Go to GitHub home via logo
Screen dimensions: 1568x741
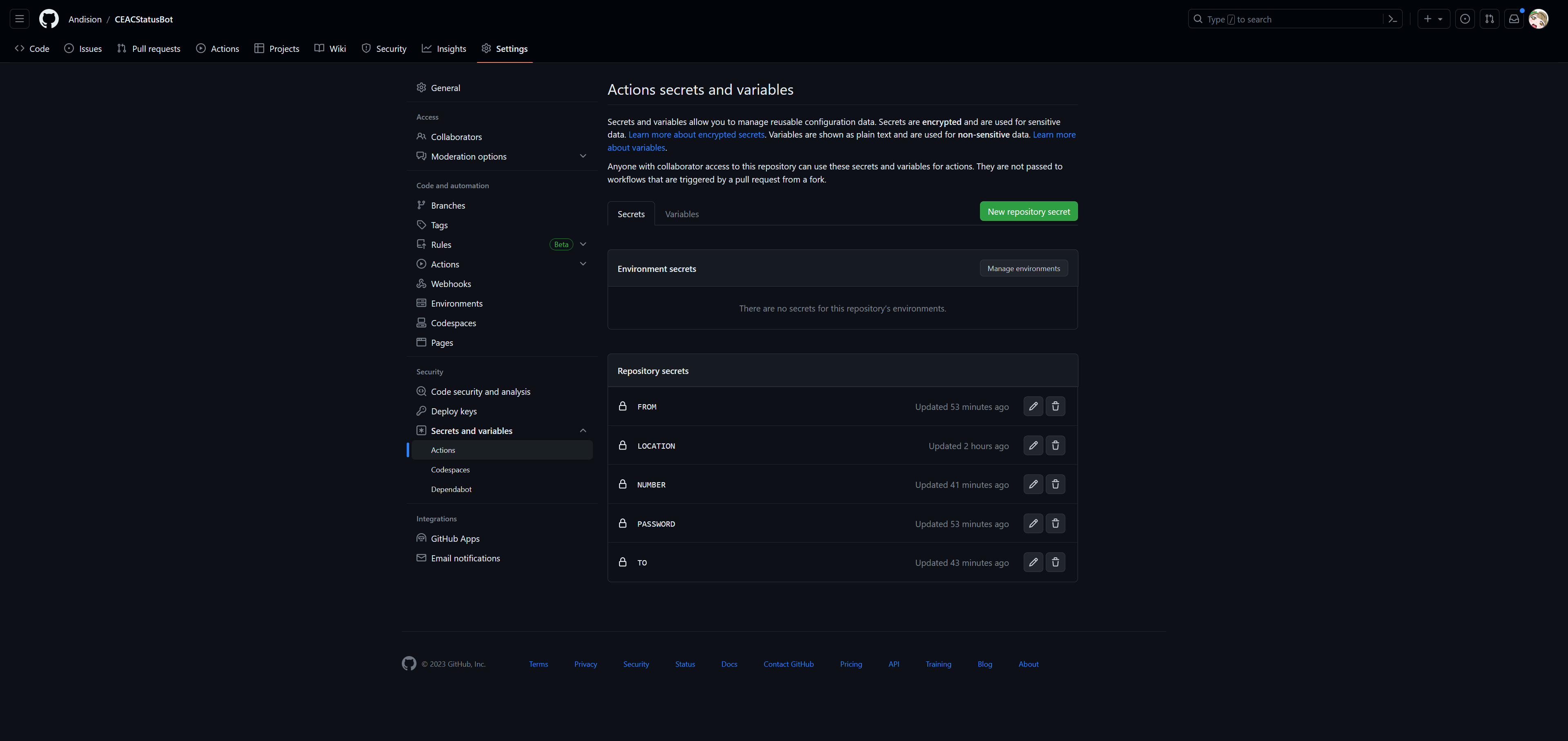[x=49, y=19]
